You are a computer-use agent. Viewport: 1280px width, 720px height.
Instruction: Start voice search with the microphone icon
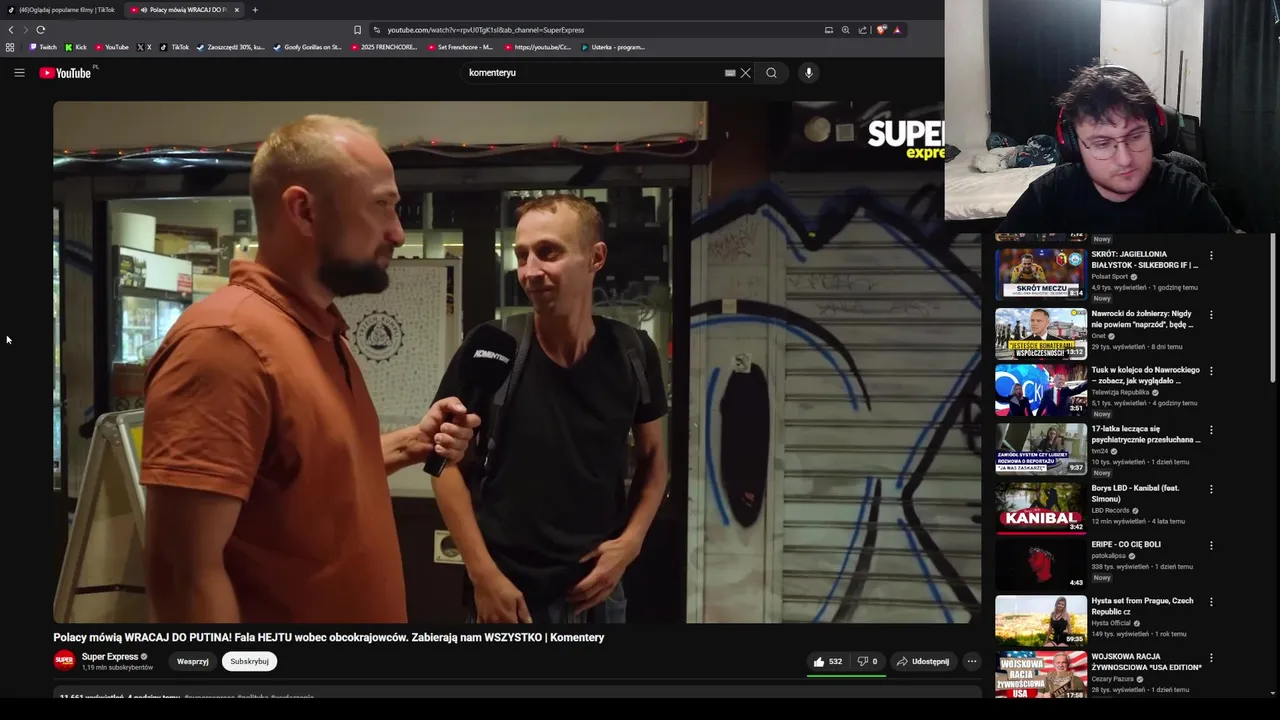pos(809,73)
